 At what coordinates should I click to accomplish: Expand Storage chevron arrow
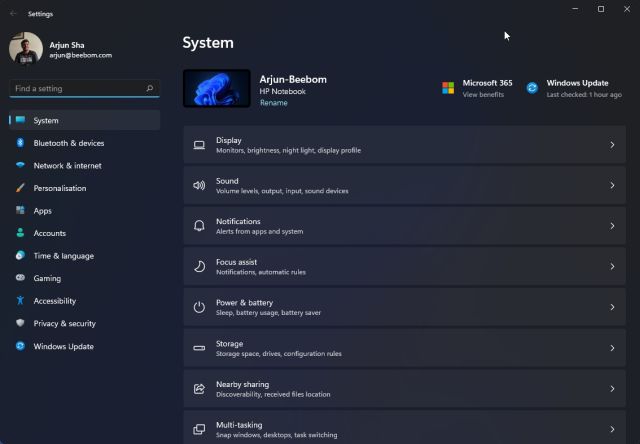pyautogui.click(x=612, y=348)
